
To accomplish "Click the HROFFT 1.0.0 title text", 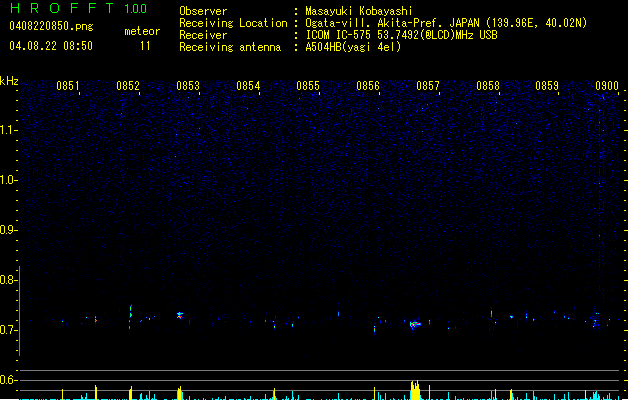I will tap(79, 8).
